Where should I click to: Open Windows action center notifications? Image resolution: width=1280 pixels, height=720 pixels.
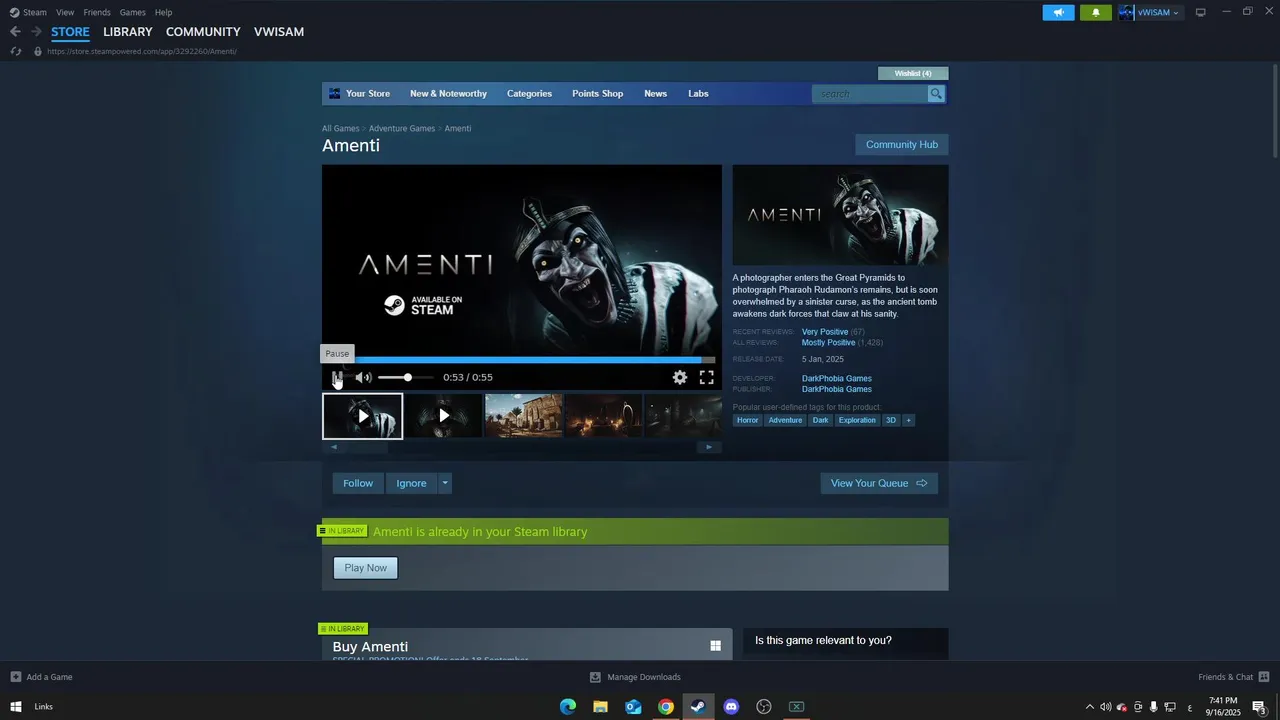click(x=1259, y=707)
